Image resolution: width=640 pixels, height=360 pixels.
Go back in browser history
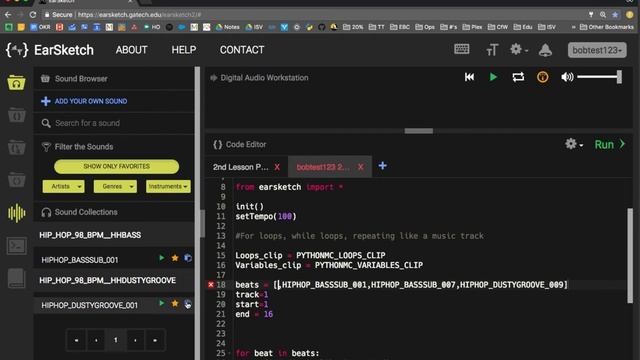pos(8,15)
